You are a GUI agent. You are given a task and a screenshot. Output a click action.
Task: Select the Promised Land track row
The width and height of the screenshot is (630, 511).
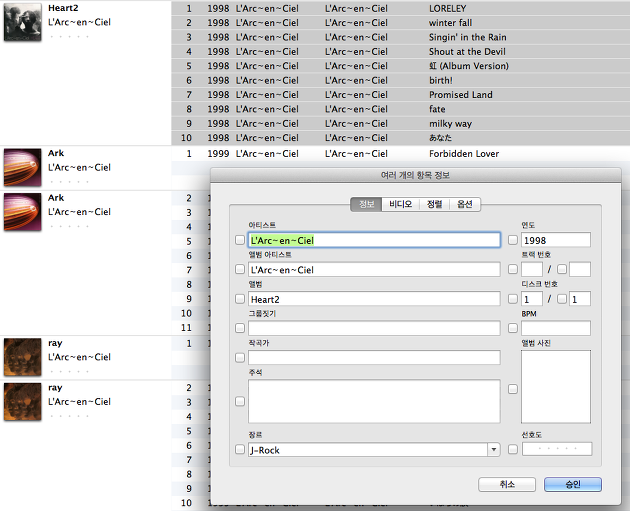click(401, 95)
